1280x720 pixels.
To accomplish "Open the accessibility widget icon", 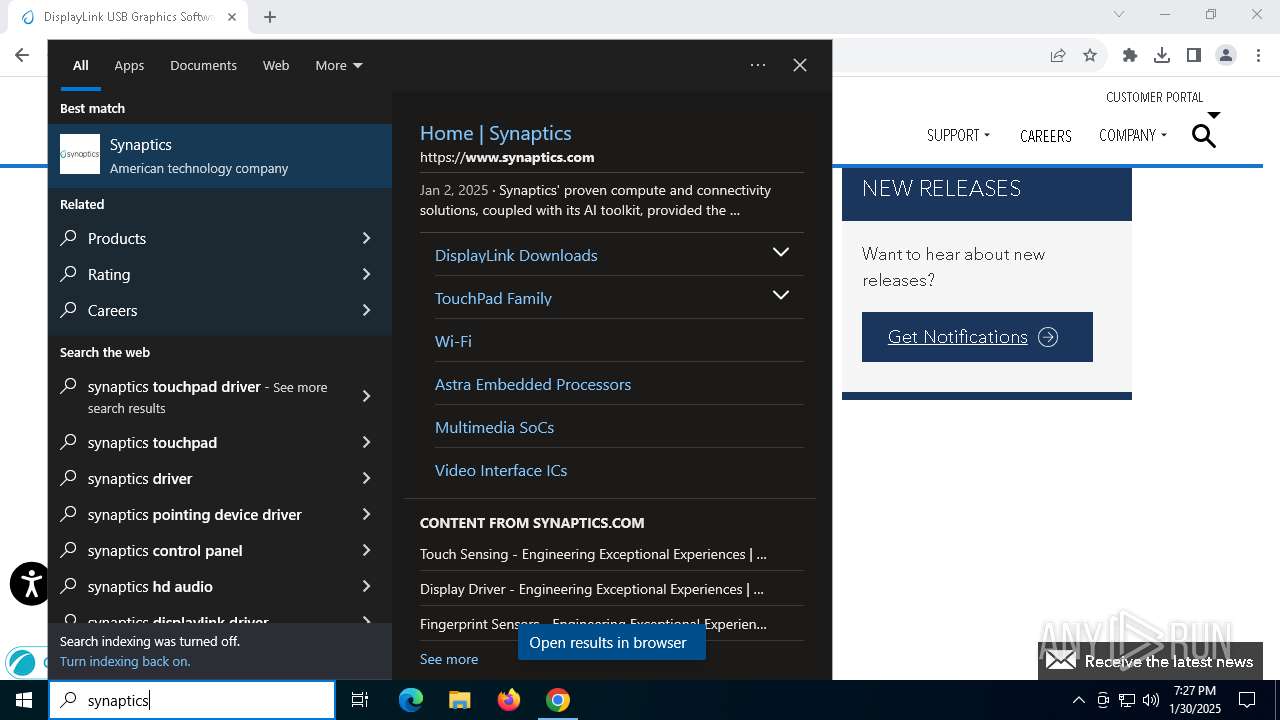I will pos(30,584).
